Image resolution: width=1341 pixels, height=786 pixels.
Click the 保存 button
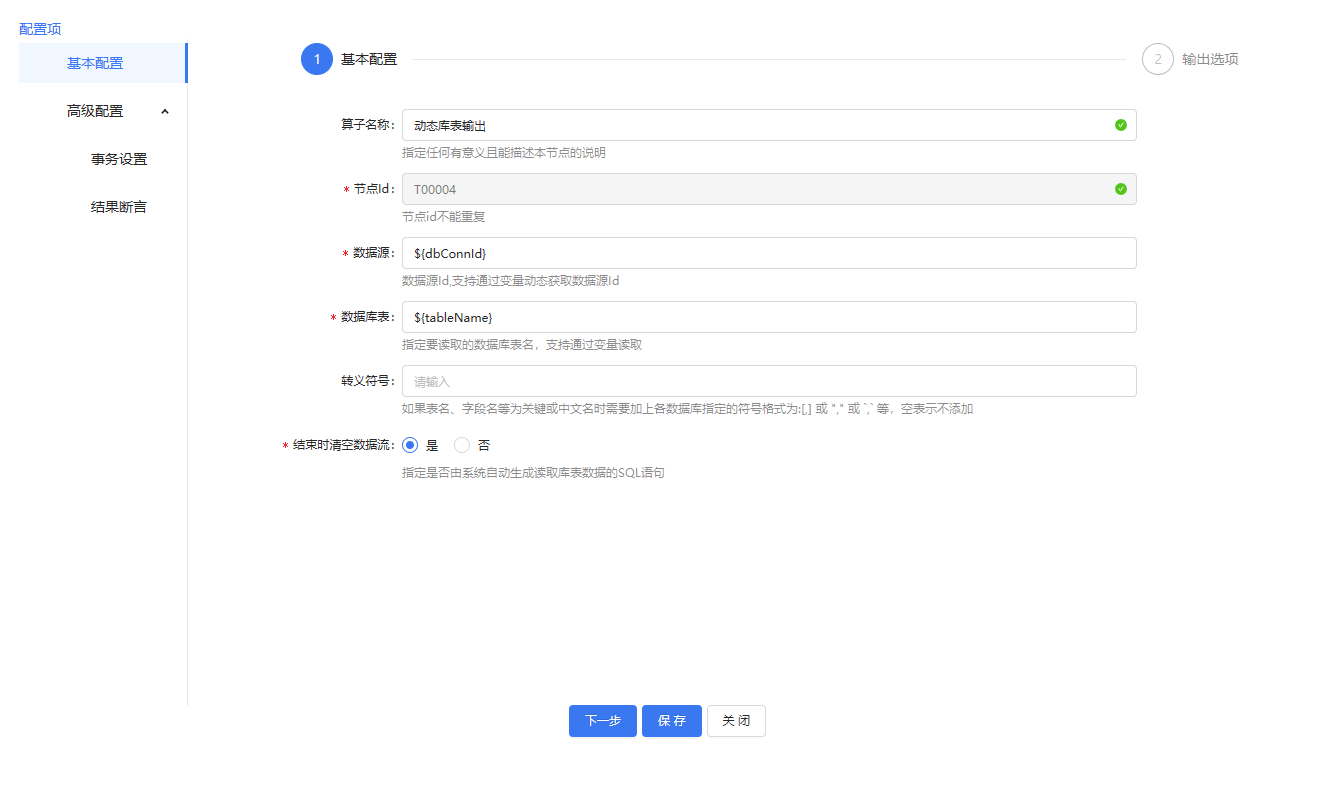click(x=671, y=721)
